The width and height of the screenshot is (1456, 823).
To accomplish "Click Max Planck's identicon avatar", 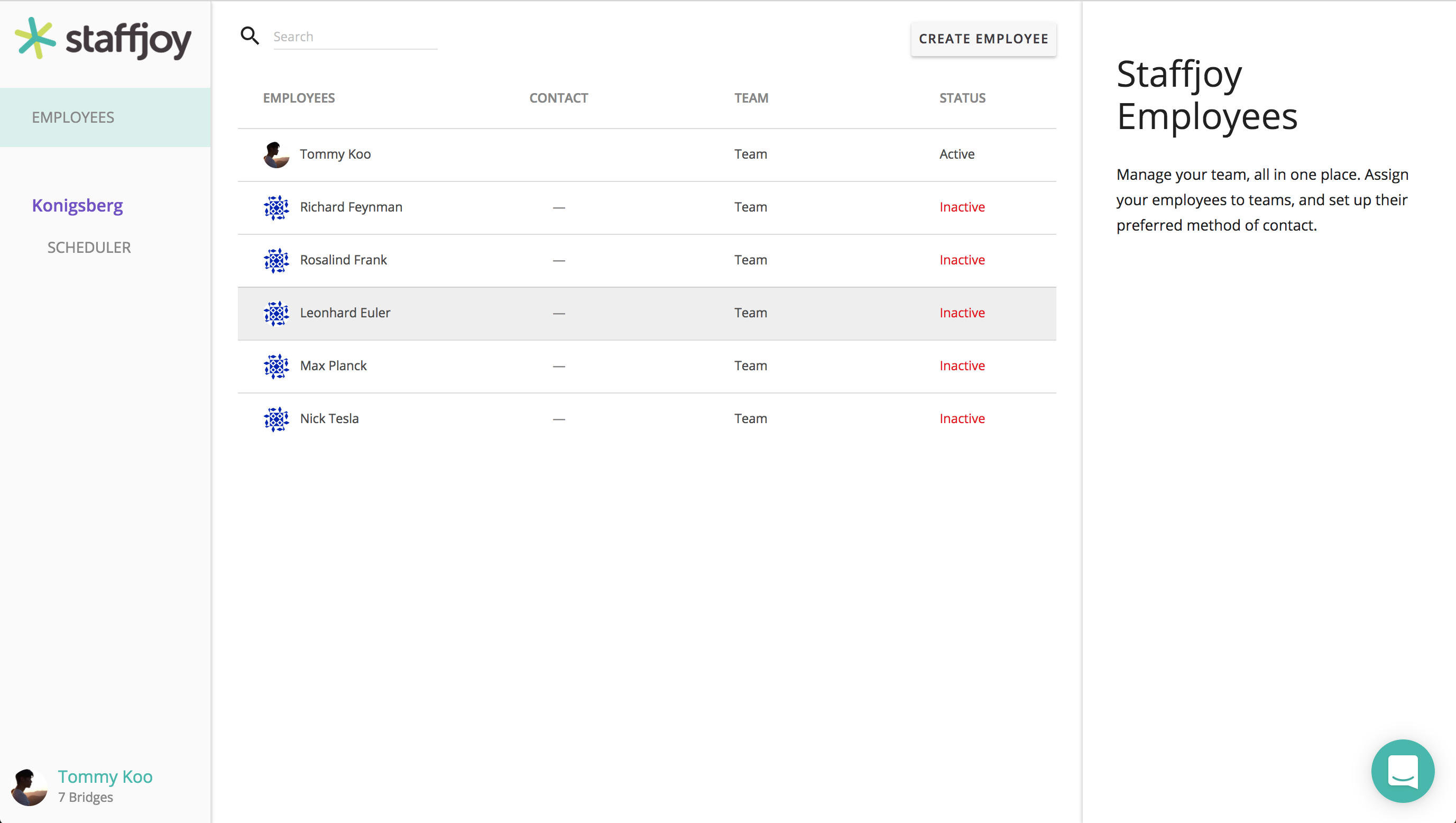I will (276, 366).
